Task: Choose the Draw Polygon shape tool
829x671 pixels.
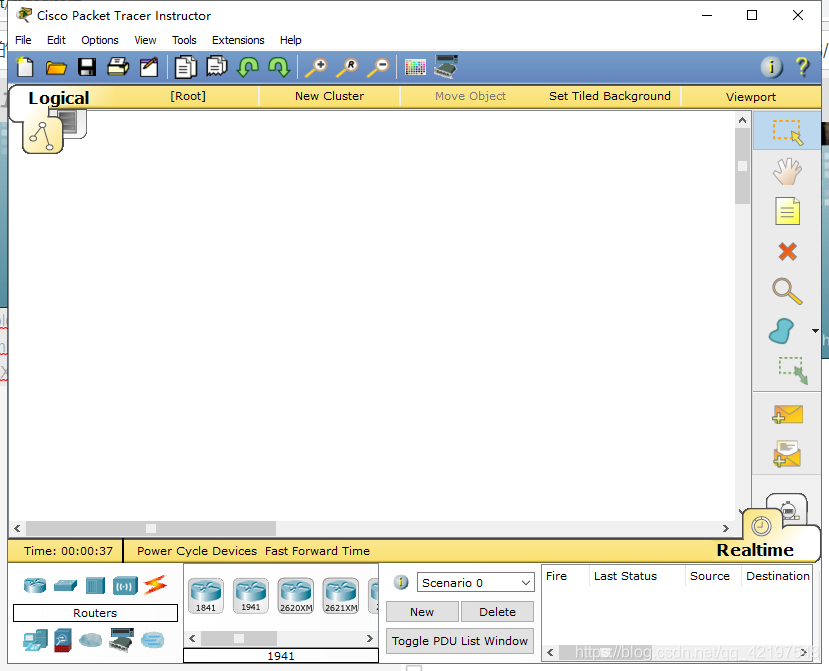Action: [x=782, y=331]
